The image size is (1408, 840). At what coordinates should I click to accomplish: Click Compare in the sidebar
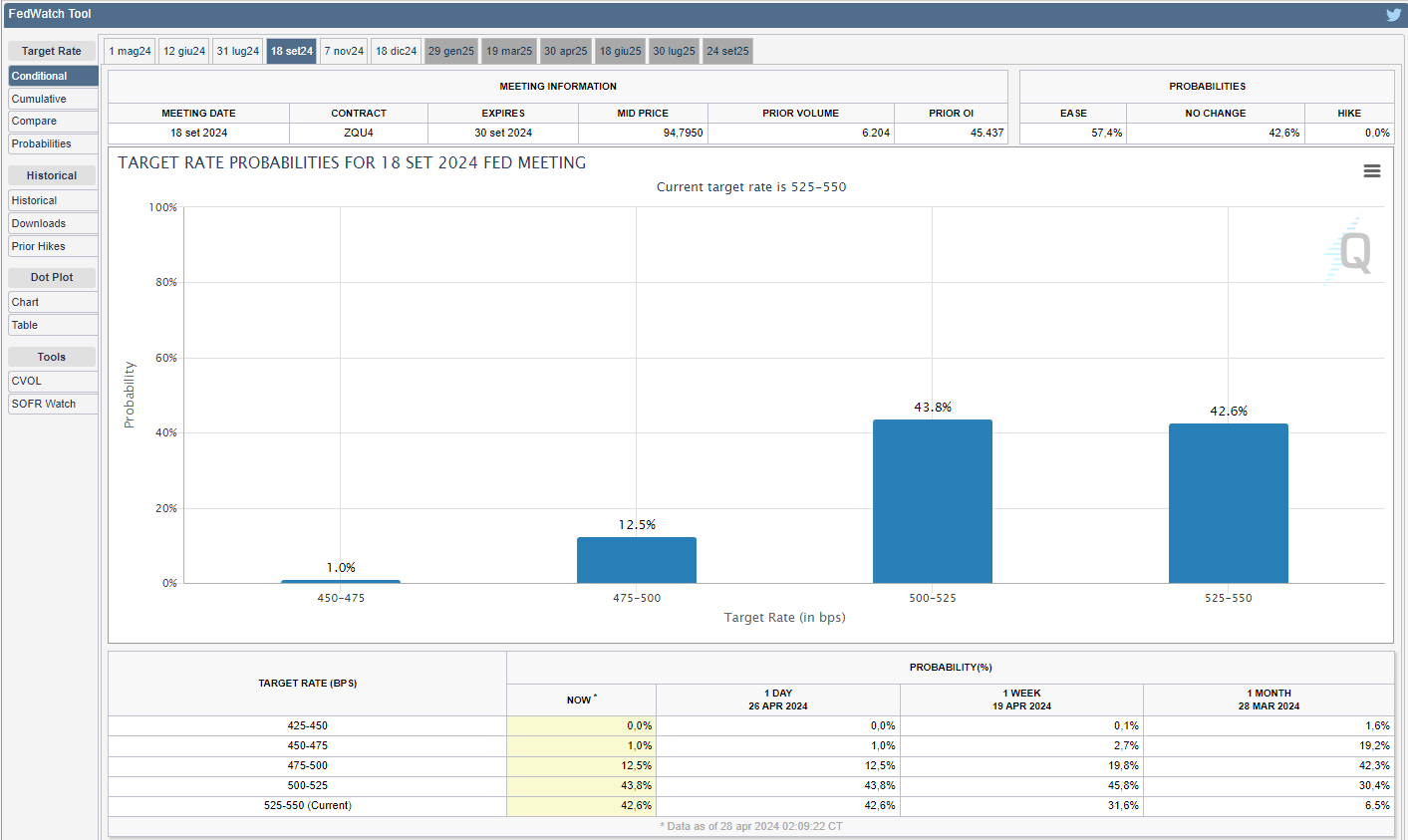pyautogui.click(x=53, y=121)
